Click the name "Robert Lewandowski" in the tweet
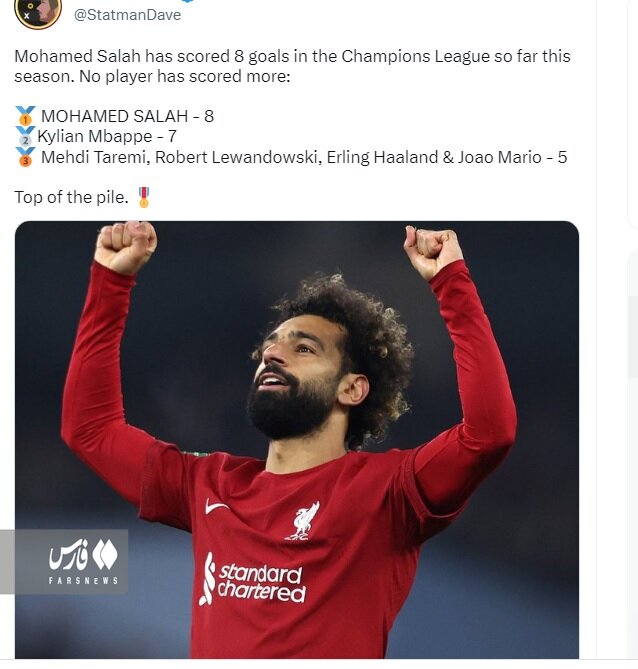The height and width of the screenshot is (669, 638). pyautogui.click(x=237, y=157)
